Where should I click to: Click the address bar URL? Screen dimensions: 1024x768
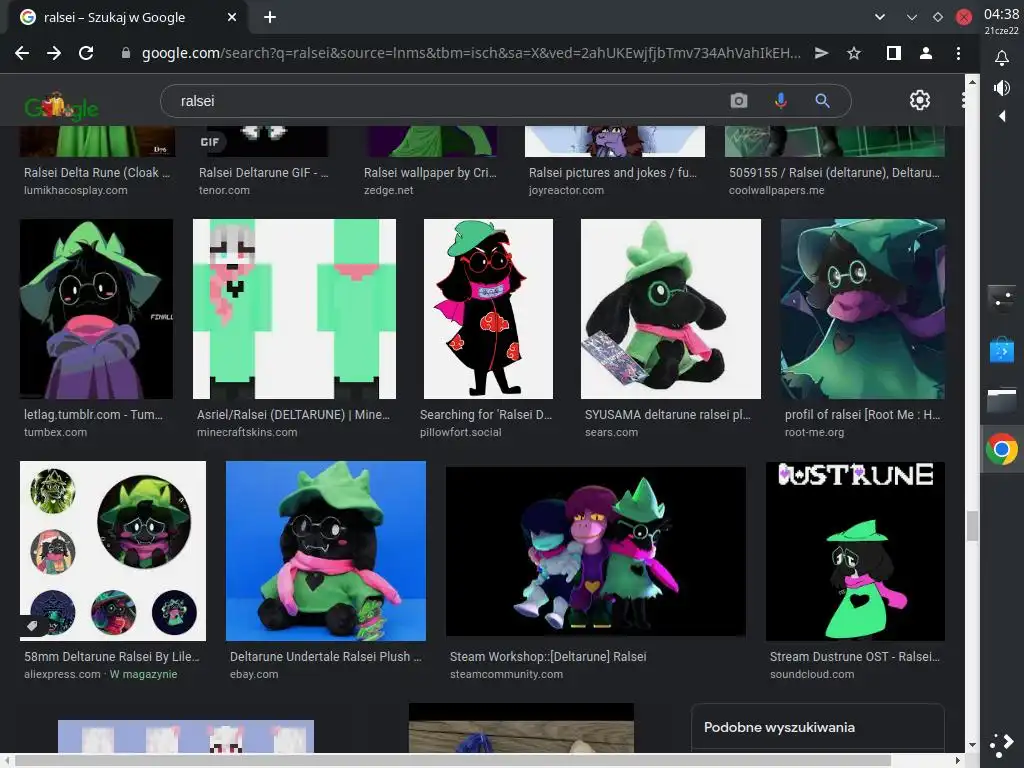[x=471, y=54]
